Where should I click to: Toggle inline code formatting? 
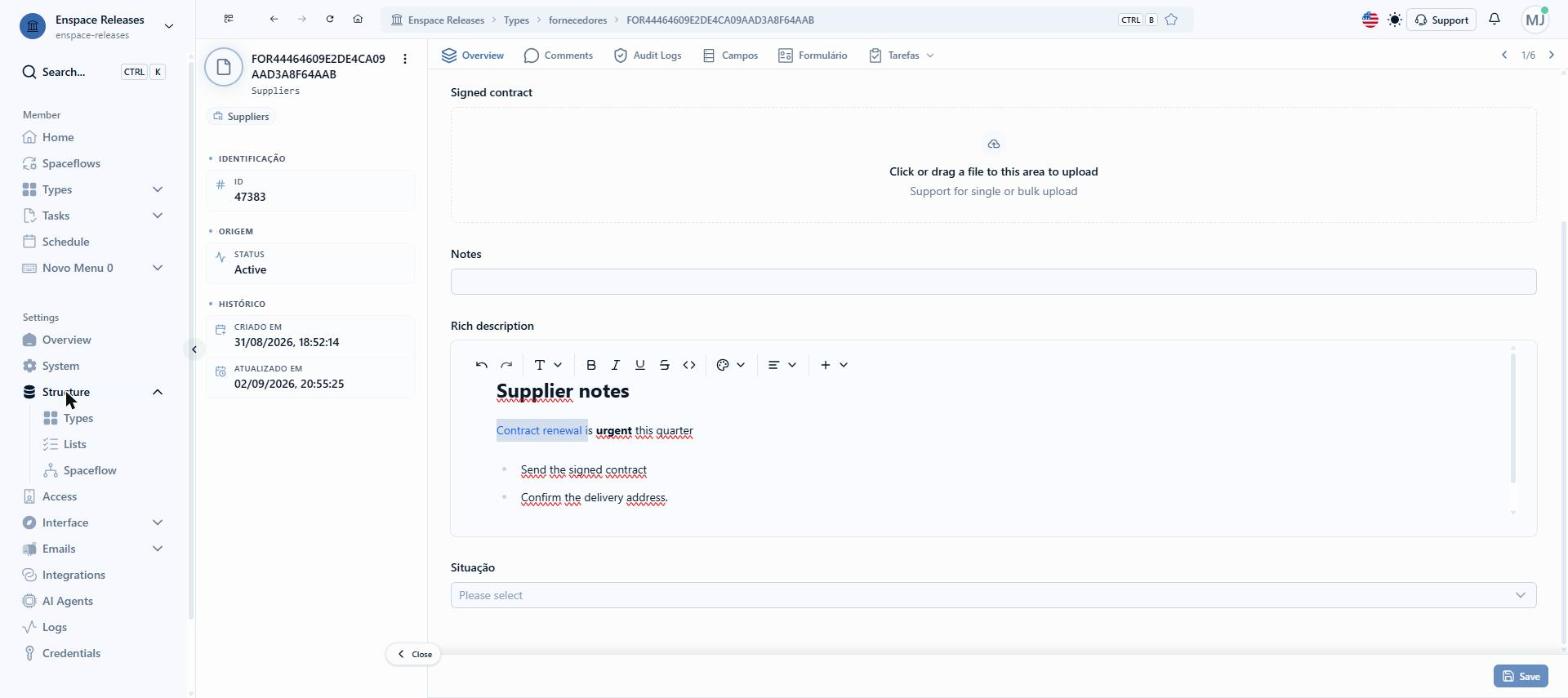pyautogui.click(x=689, y=365)
